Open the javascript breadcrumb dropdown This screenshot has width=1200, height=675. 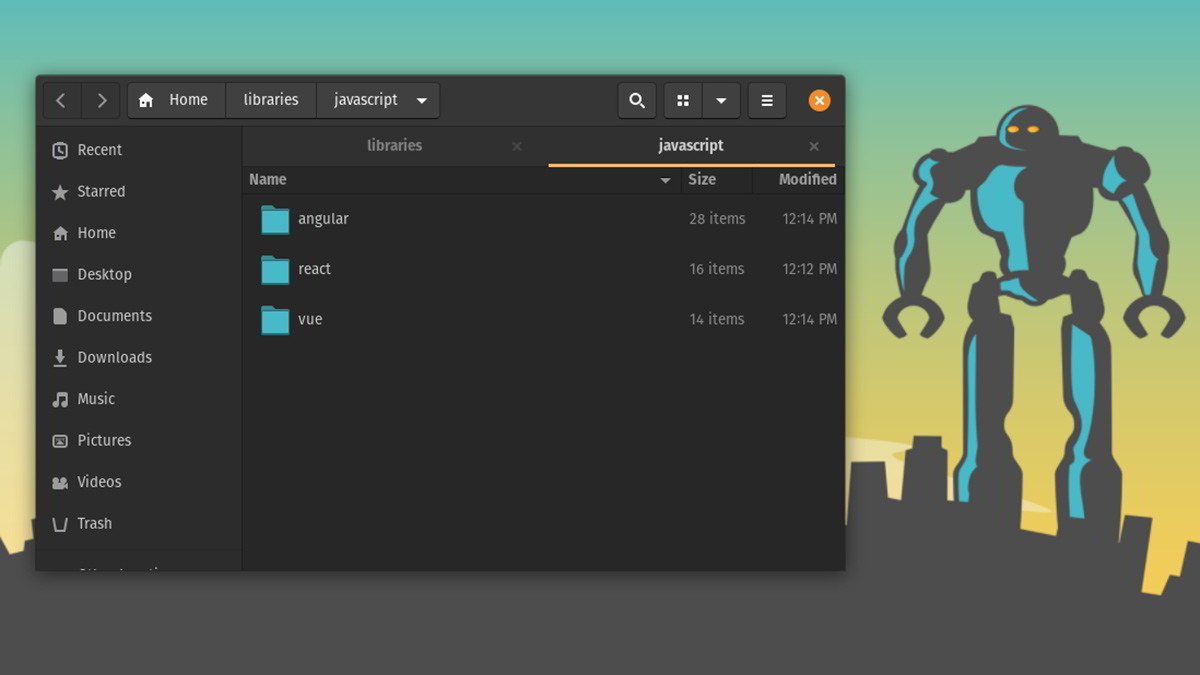(421, 100)
